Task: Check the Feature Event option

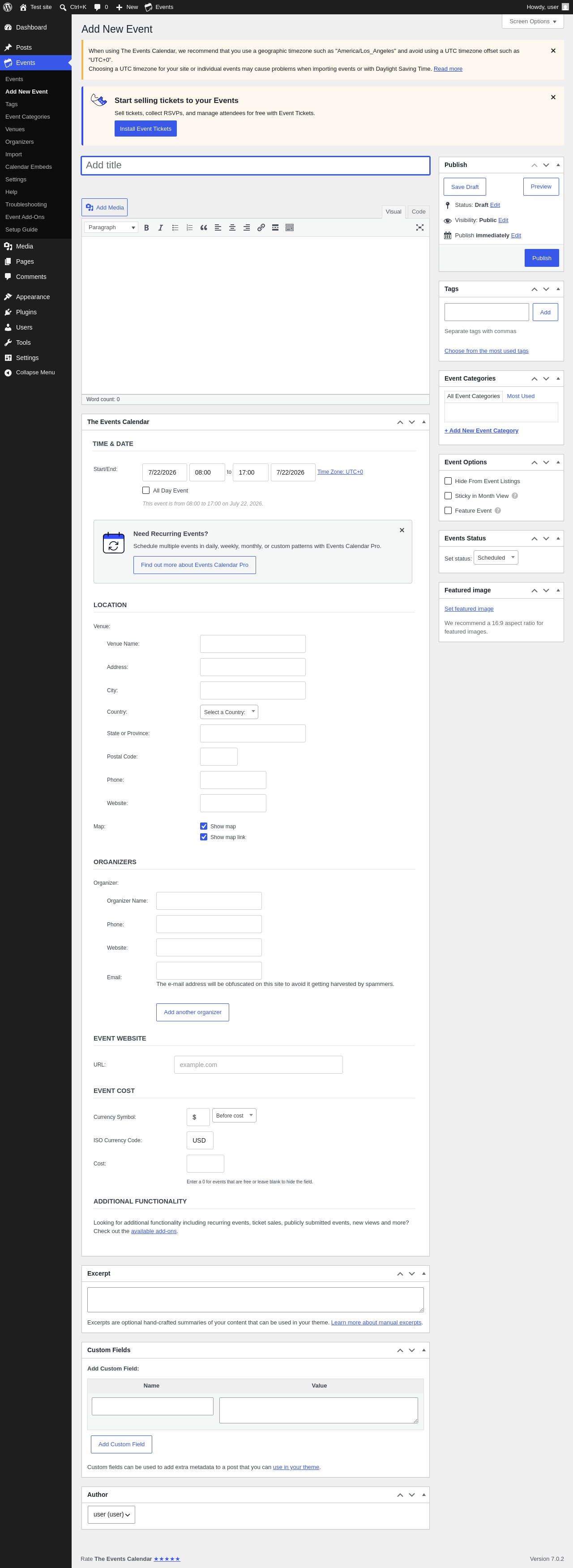Action: [x=448, y=511]
